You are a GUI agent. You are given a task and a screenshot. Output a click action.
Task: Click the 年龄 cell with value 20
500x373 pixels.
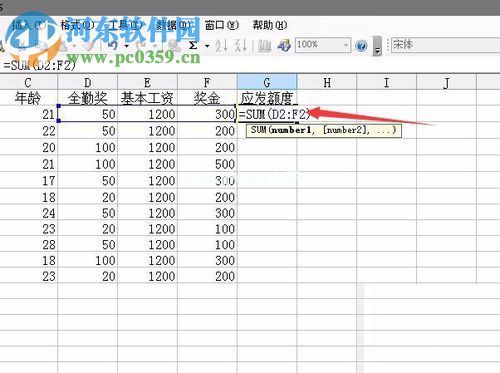(29, 147)
